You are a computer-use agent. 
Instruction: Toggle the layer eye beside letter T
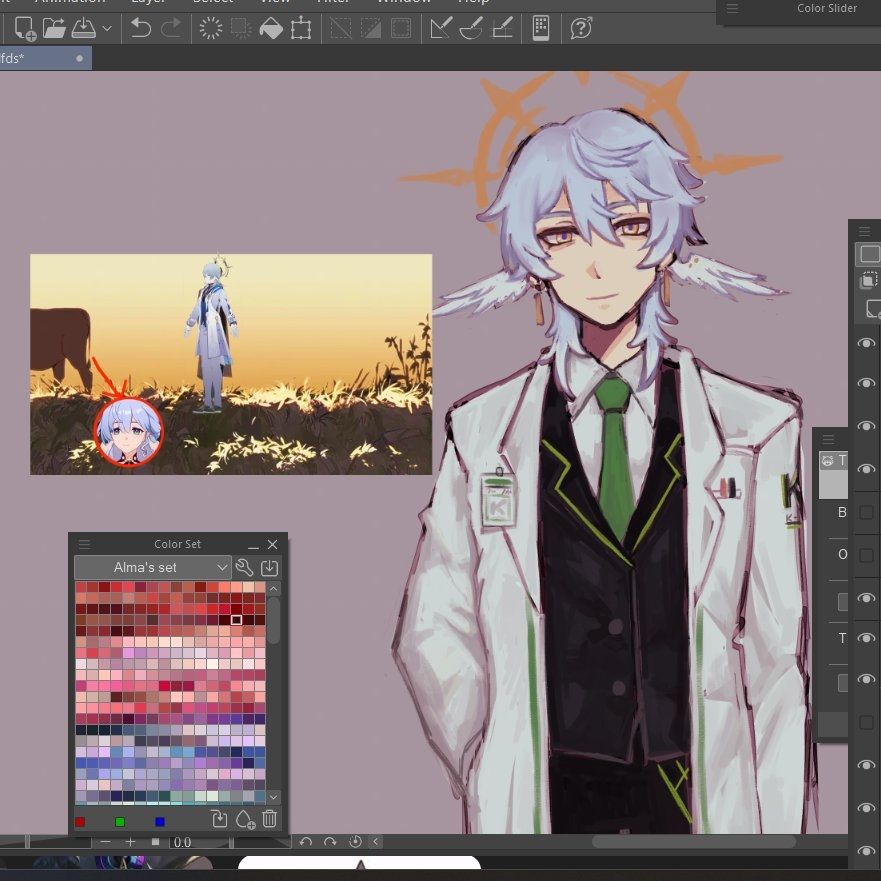point(866,638)
